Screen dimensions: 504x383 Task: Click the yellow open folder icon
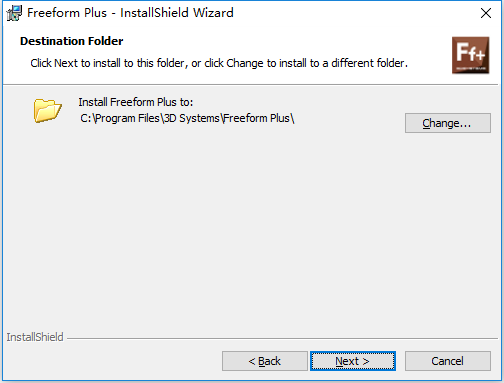pyautogui.click(x=48, y=110)
